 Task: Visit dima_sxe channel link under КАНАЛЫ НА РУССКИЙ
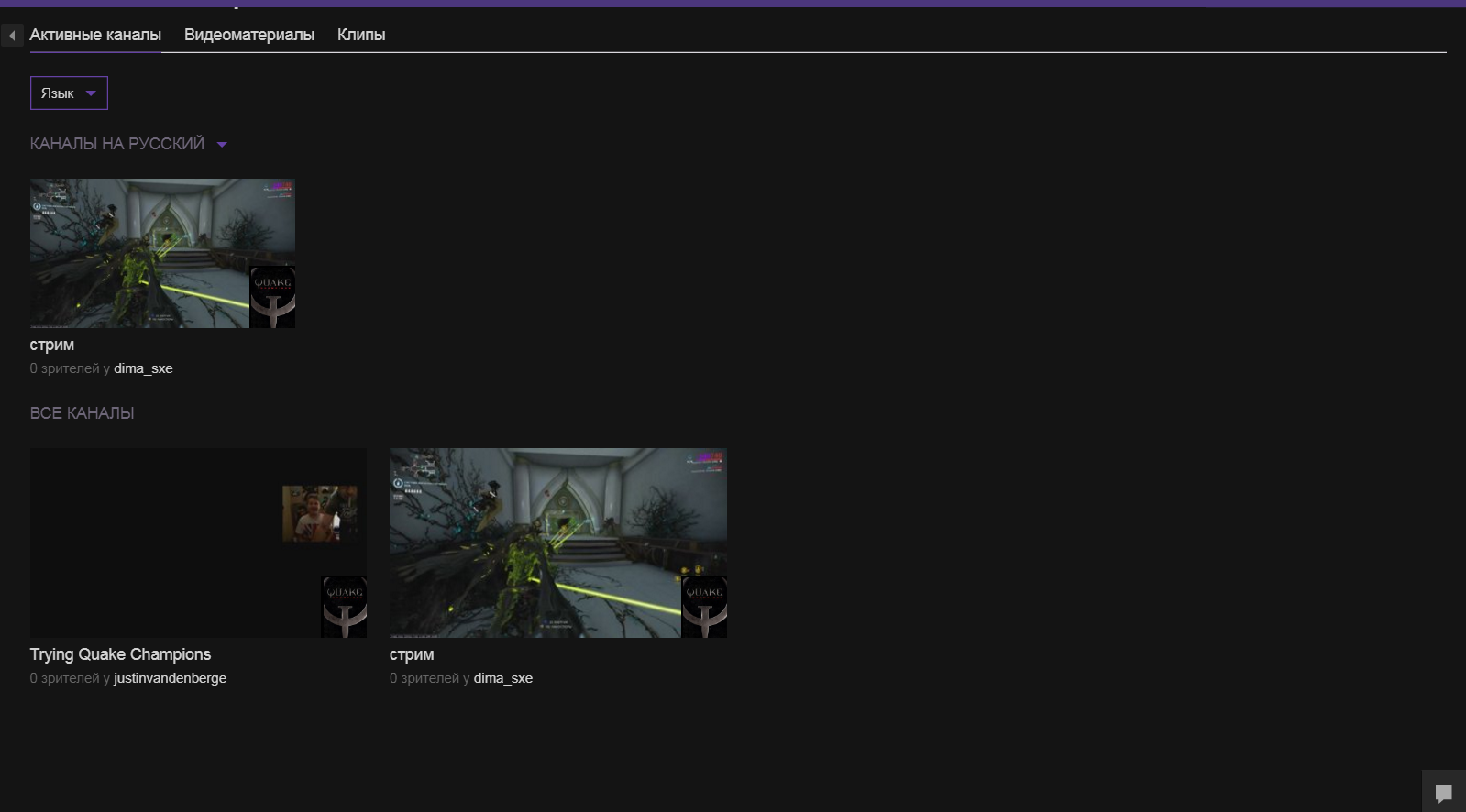pos(143,368)
